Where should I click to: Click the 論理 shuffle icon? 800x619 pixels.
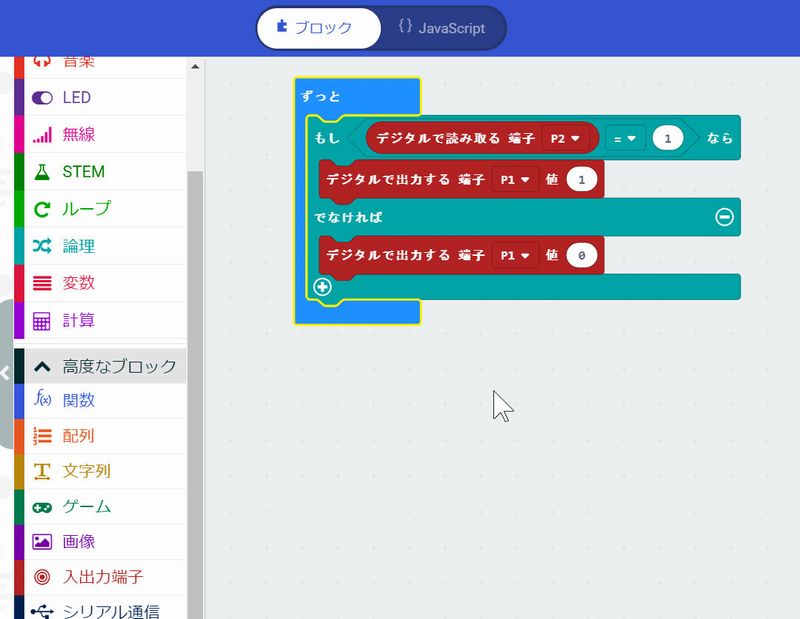pos(42,246)
